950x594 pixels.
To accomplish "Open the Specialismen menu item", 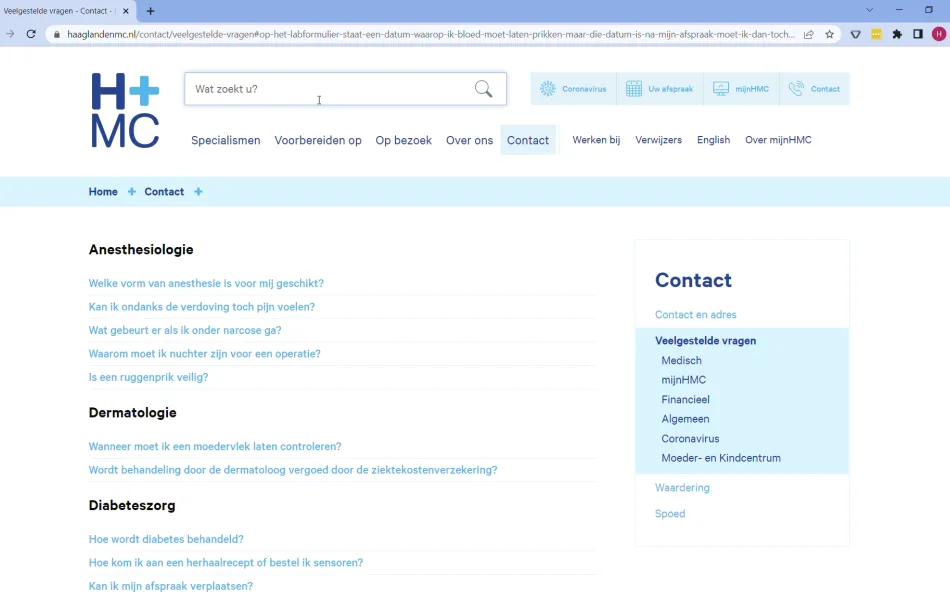I will (225, 140).
